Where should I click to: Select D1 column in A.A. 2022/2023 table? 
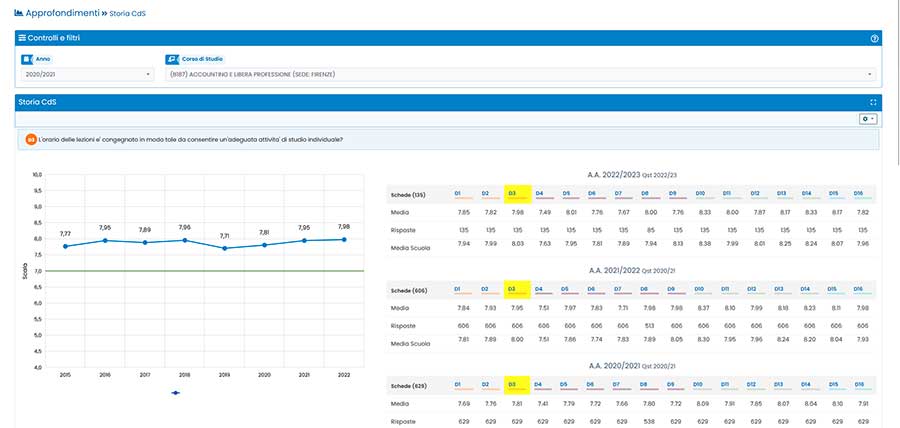click(458, 193)
